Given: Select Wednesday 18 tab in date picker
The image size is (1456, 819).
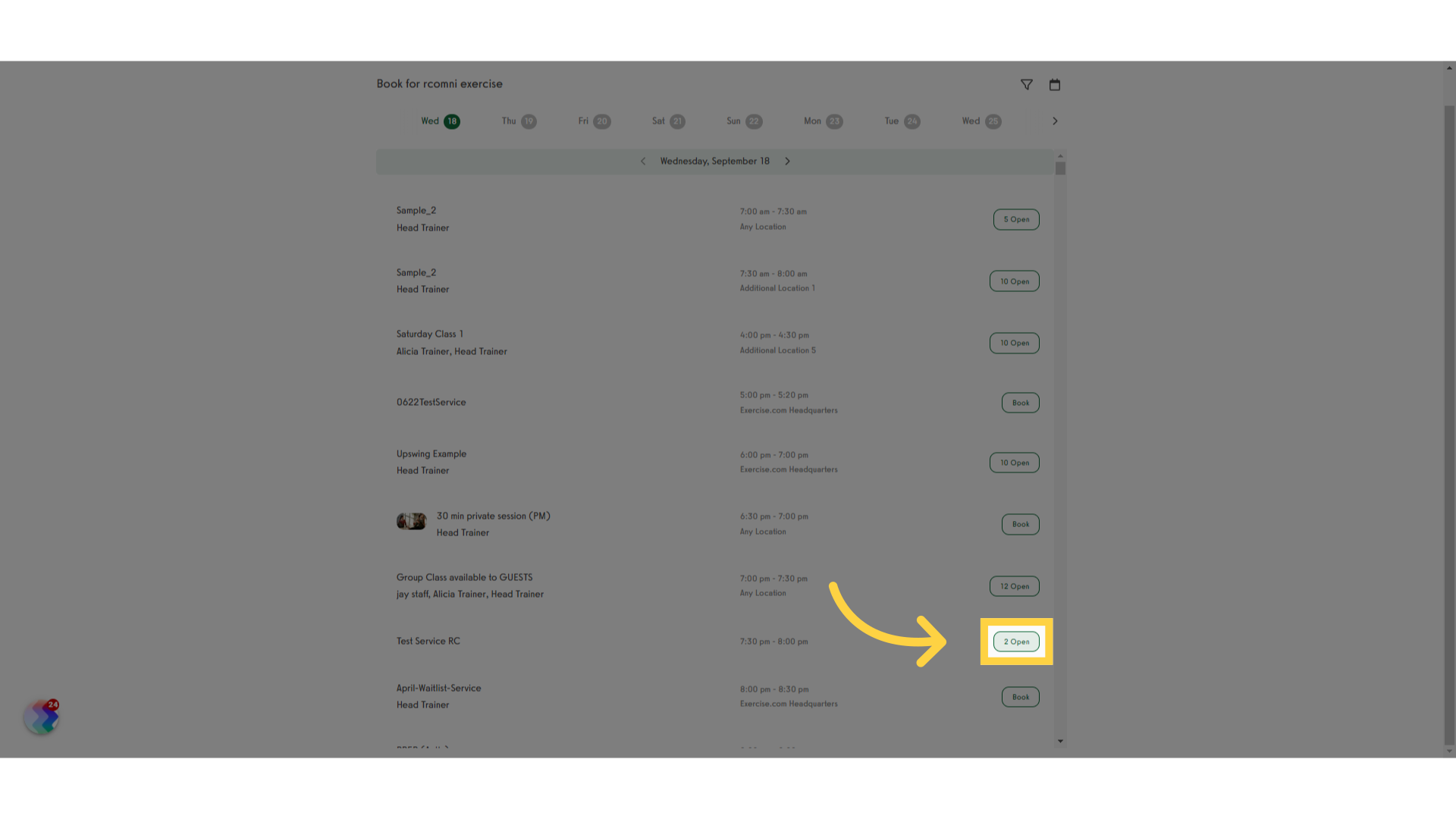Looking at the screenshot, I should point(440,120).
